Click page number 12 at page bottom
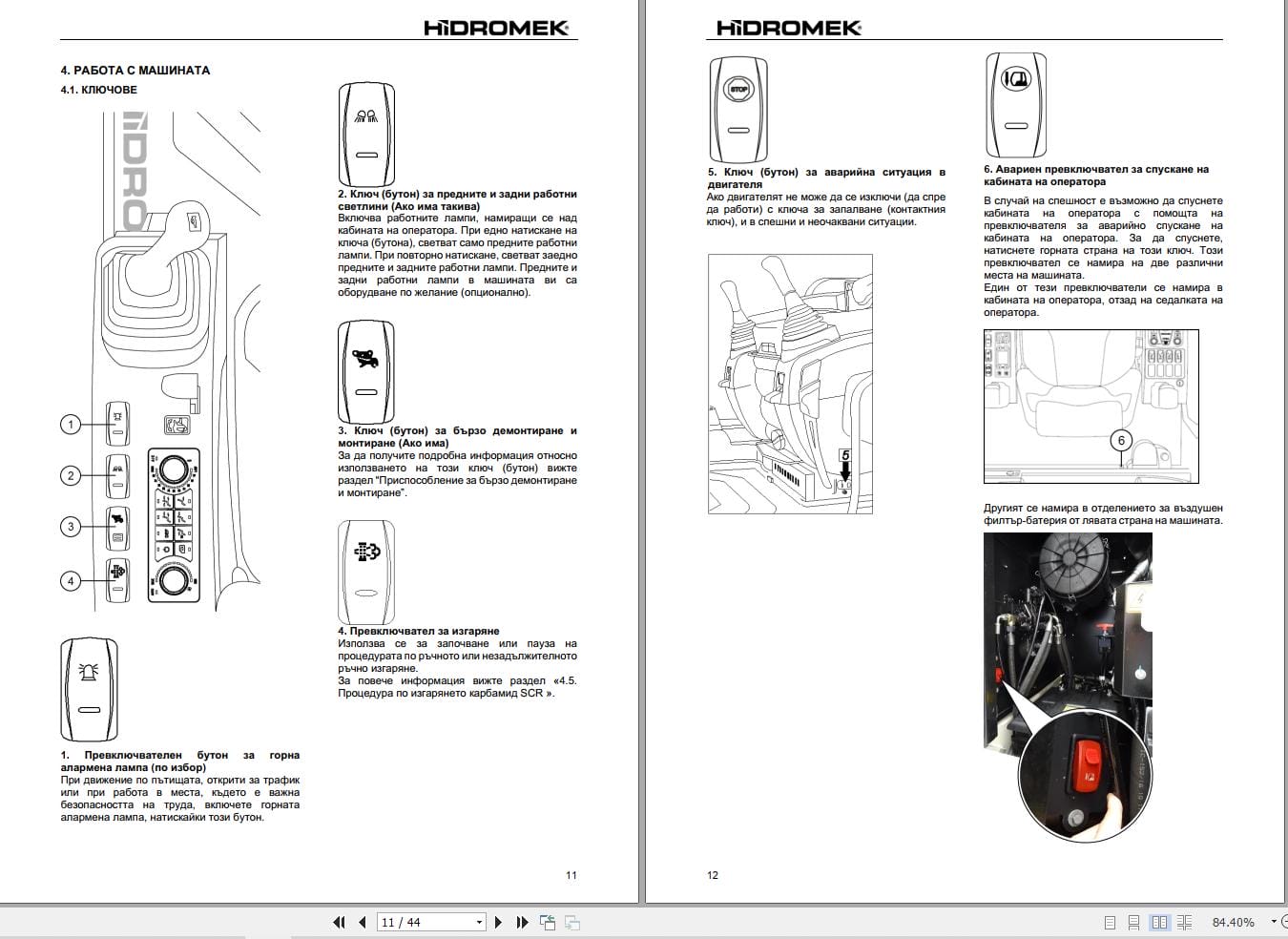 (713, 875)
